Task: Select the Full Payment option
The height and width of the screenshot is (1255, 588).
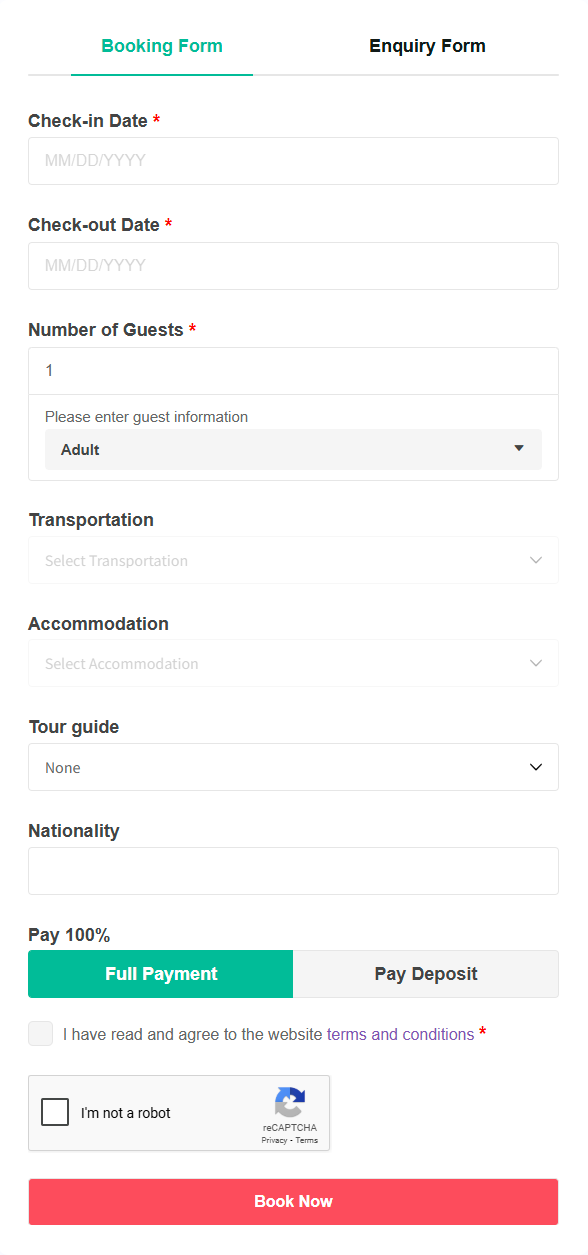Action: [x=161, y=974]
